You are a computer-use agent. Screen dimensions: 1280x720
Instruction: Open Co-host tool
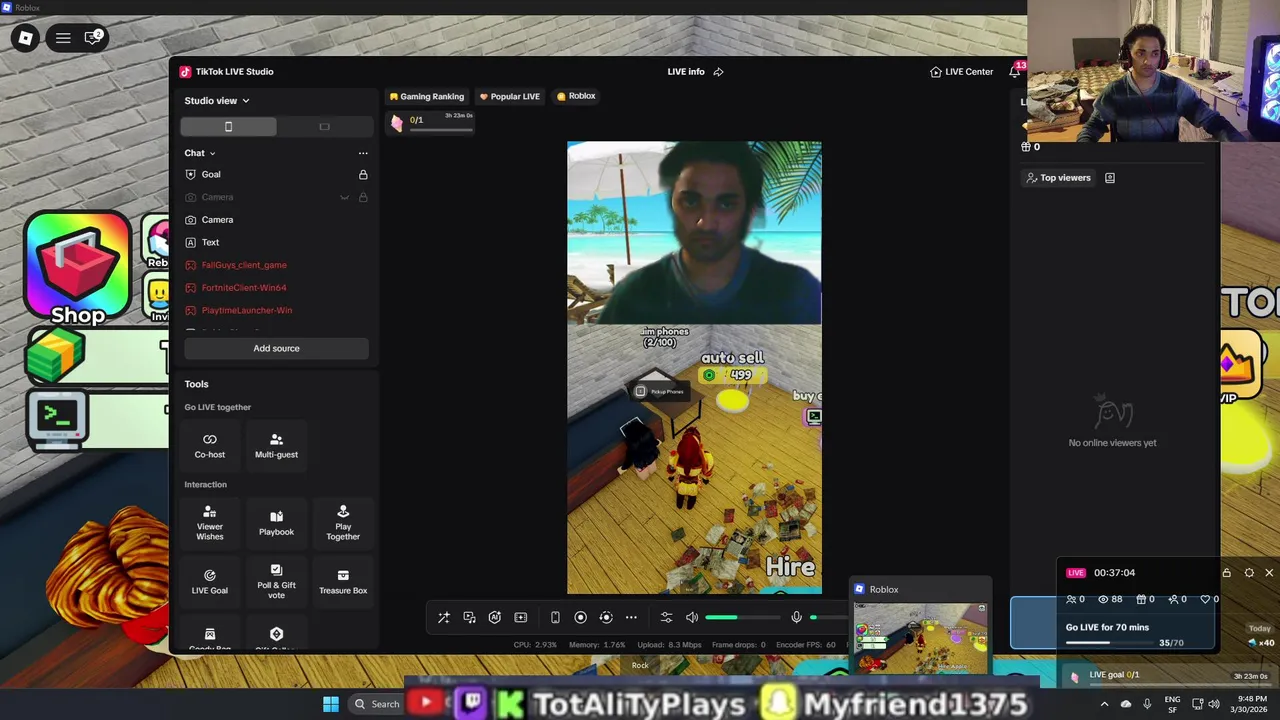pyautogui.click(x=210, y=446)
